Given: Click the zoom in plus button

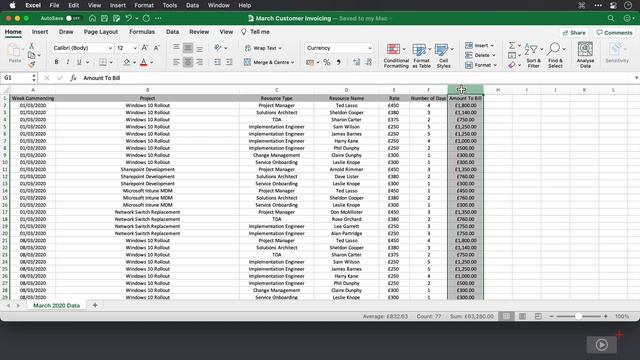Looking at the screenshot, I should tap(606, 316).
